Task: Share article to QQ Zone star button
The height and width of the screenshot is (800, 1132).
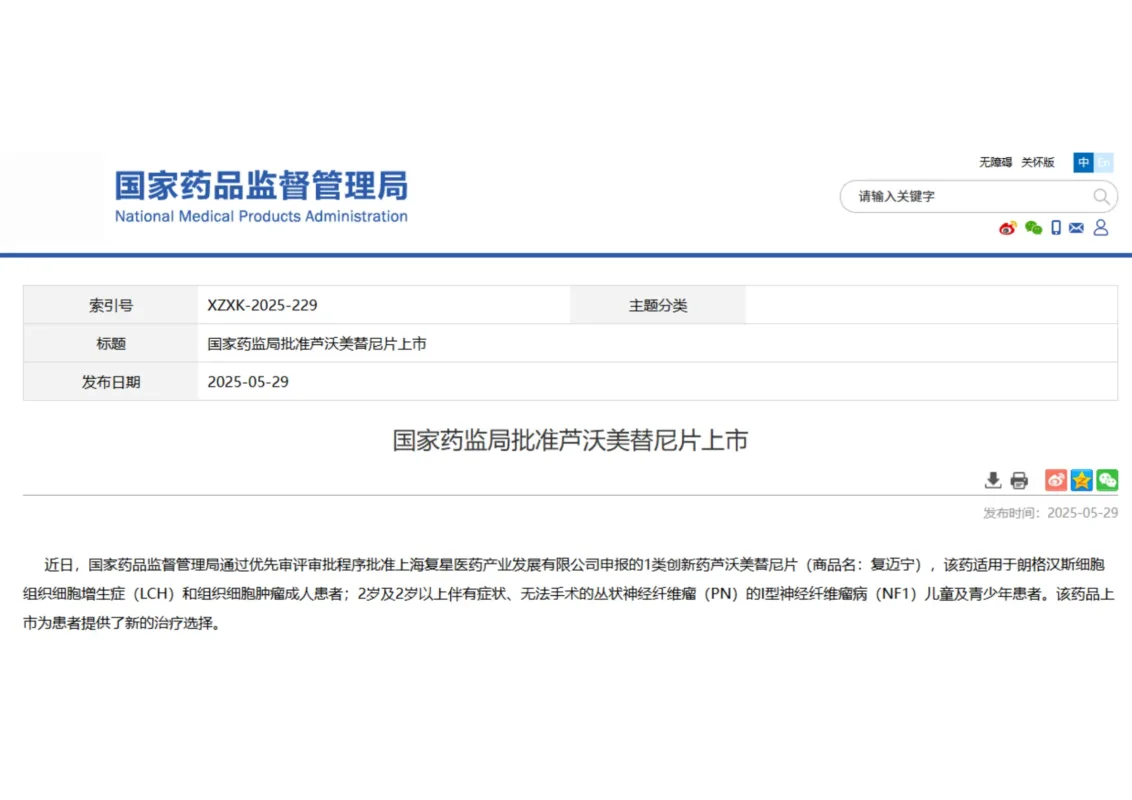Action: pos(1082,481)
